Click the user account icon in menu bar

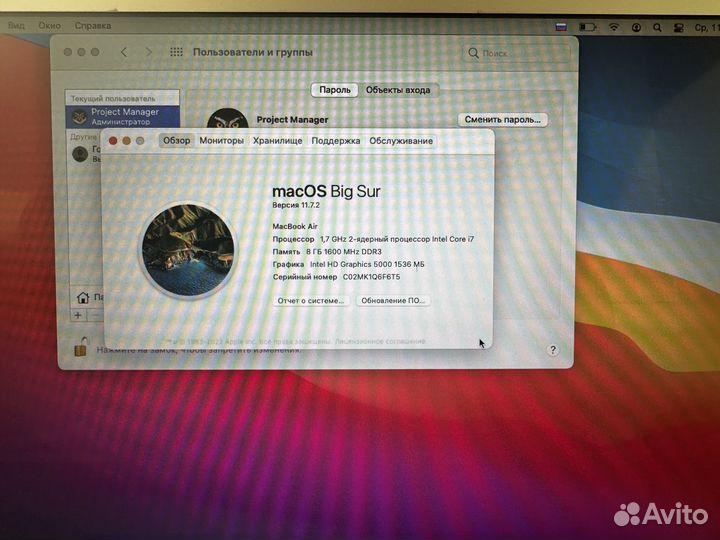pyautogui.click(x=636, y=28)
